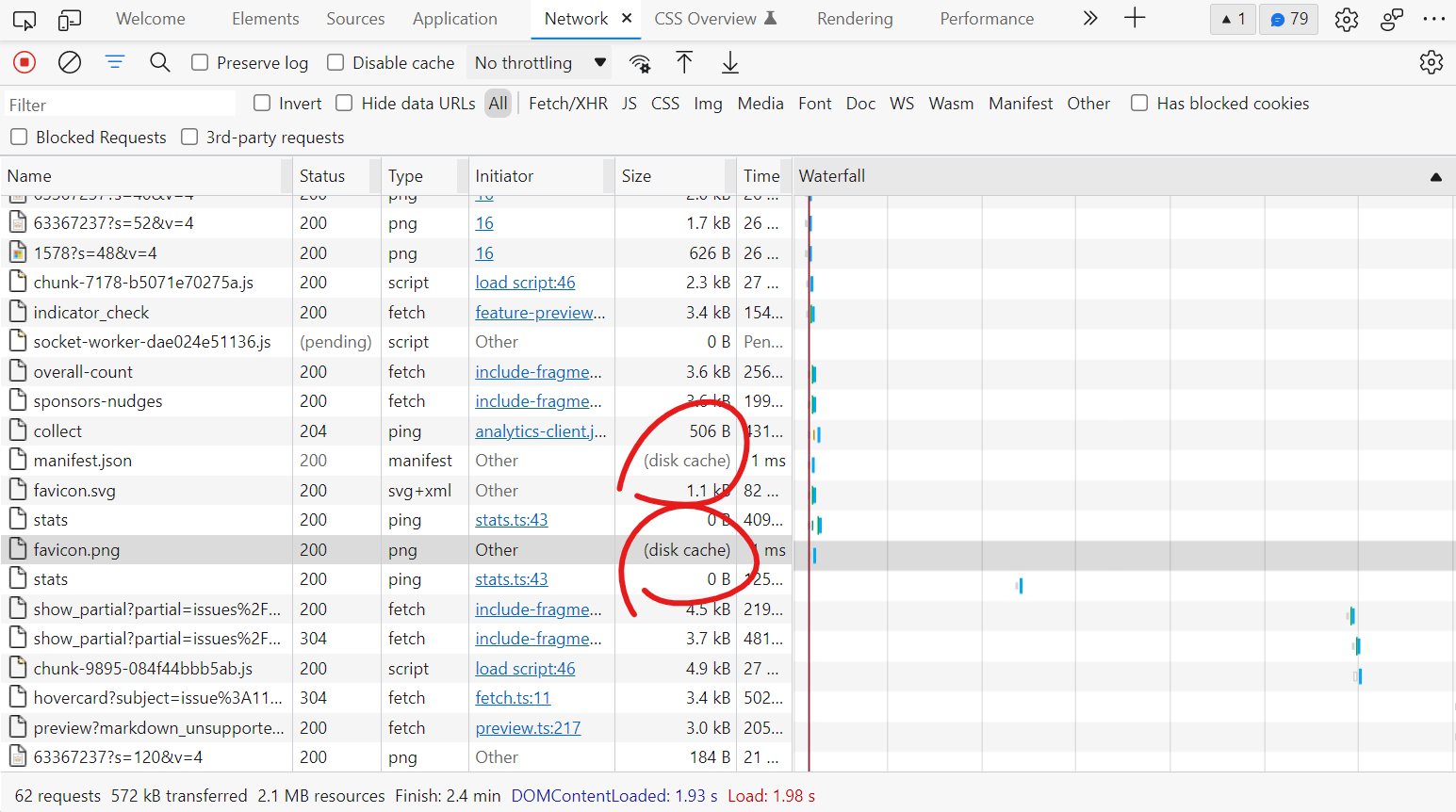Export network log as HAR
This screenshot has width=1456, height=812.
(729, 62)
